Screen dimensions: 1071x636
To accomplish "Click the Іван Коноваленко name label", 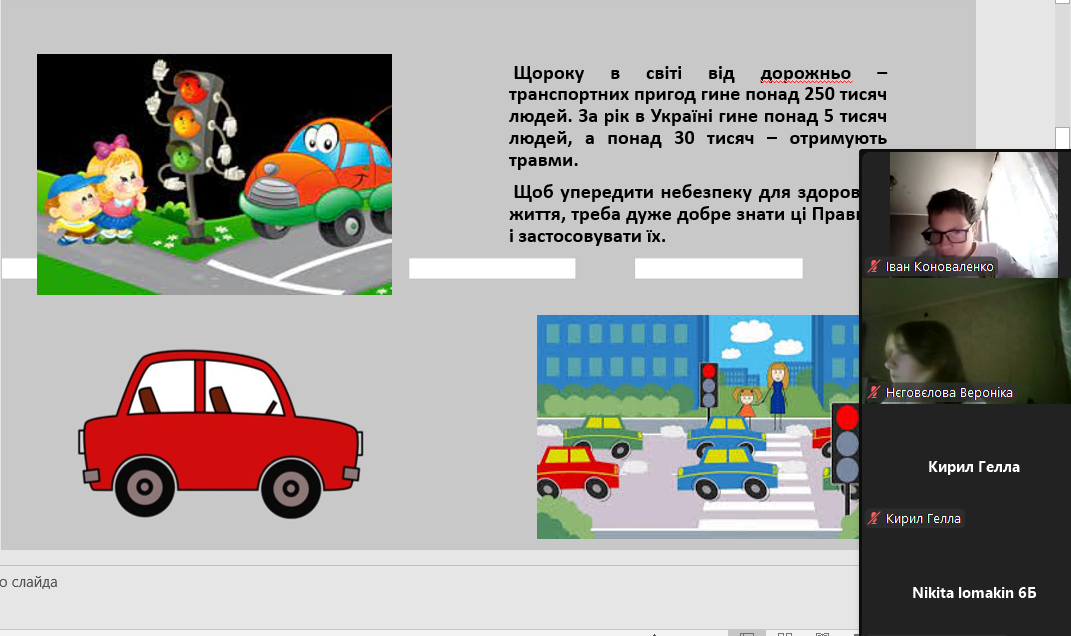I will [x=939, y=267].
